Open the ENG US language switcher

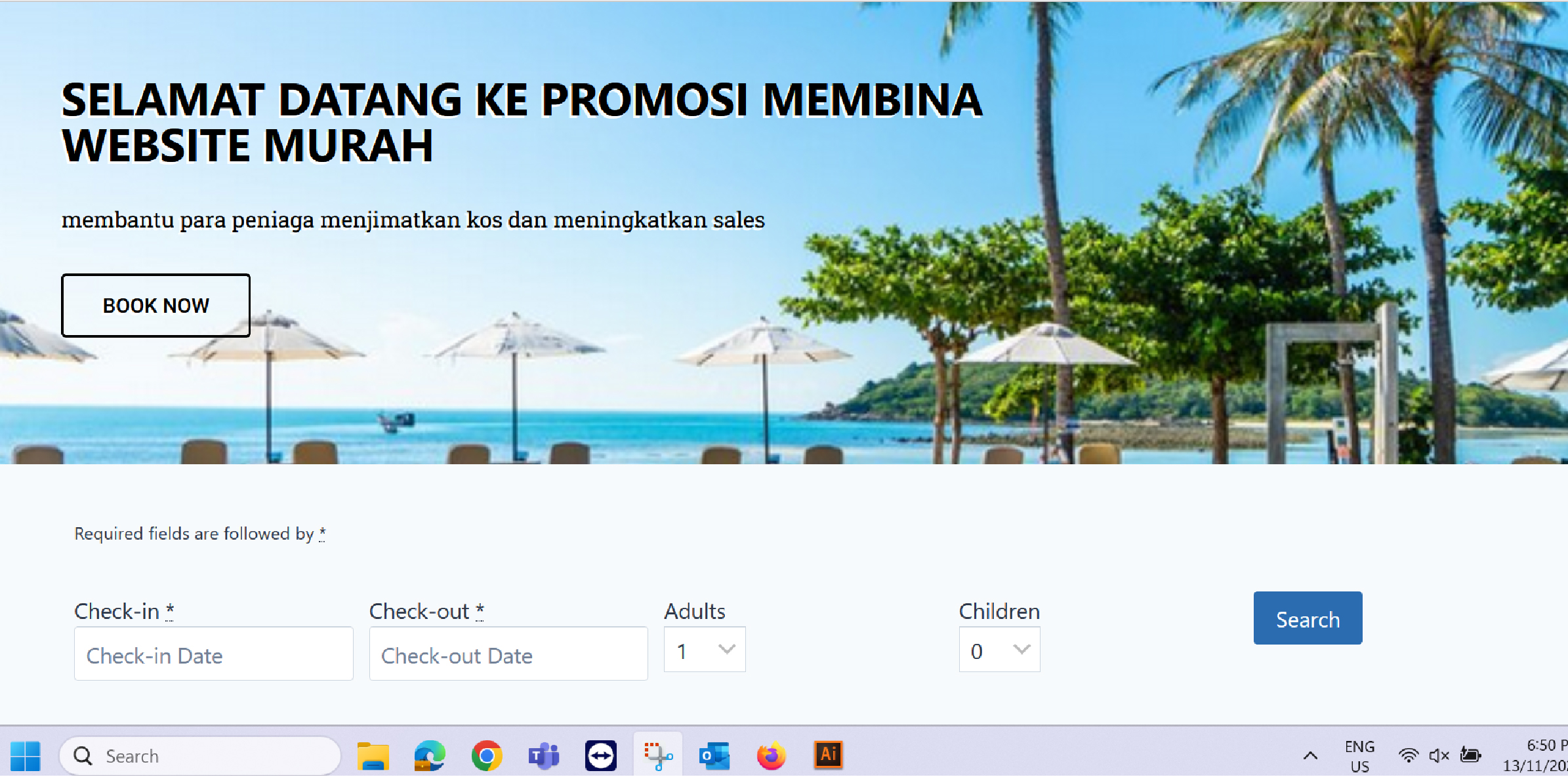pos(1359,756)
